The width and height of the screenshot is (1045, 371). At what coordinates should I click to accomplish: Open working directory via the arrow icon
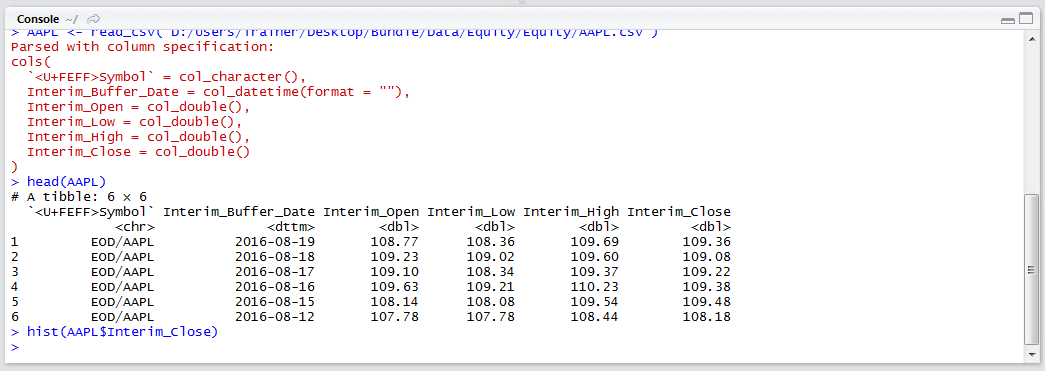[x=94, y=19]
